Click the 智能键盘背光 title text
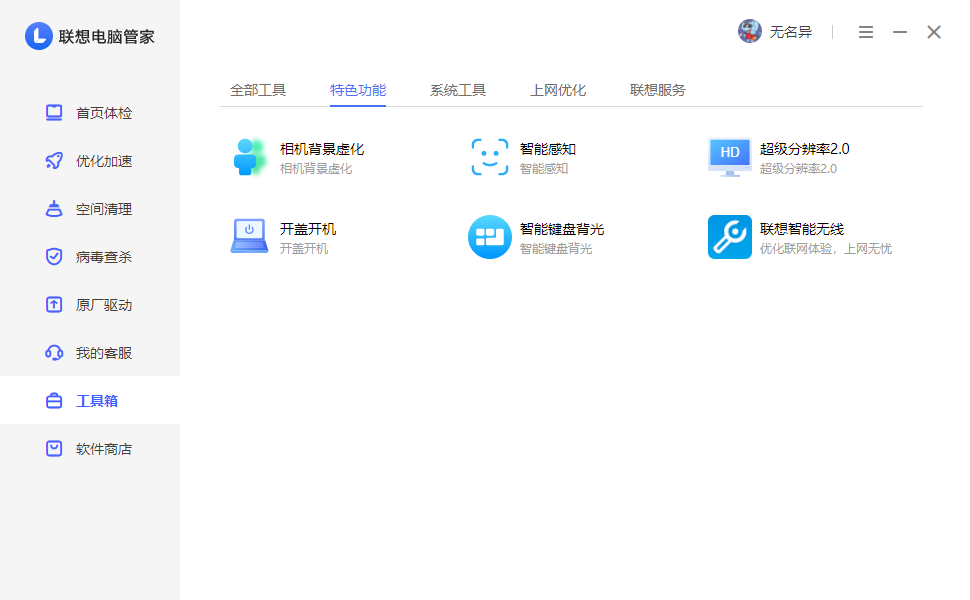 pos(562,229)
